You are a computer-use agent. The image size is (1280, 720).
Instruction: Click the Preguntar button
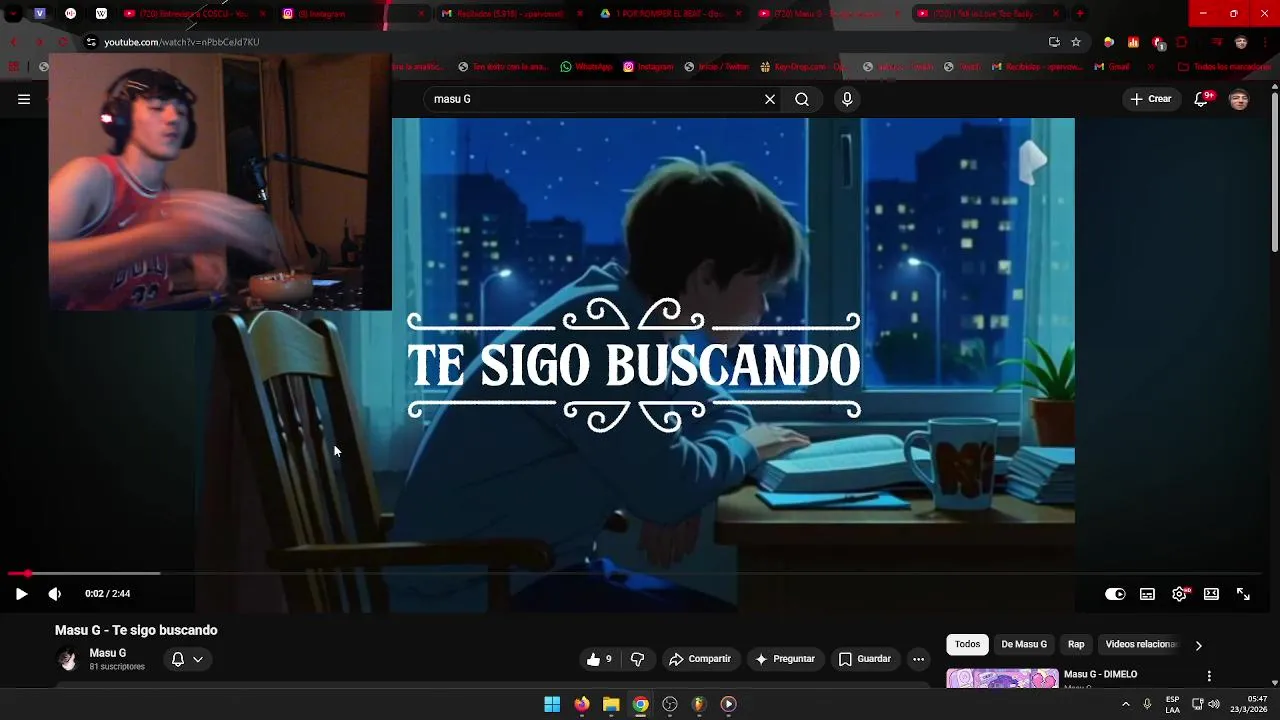(785, 659)
